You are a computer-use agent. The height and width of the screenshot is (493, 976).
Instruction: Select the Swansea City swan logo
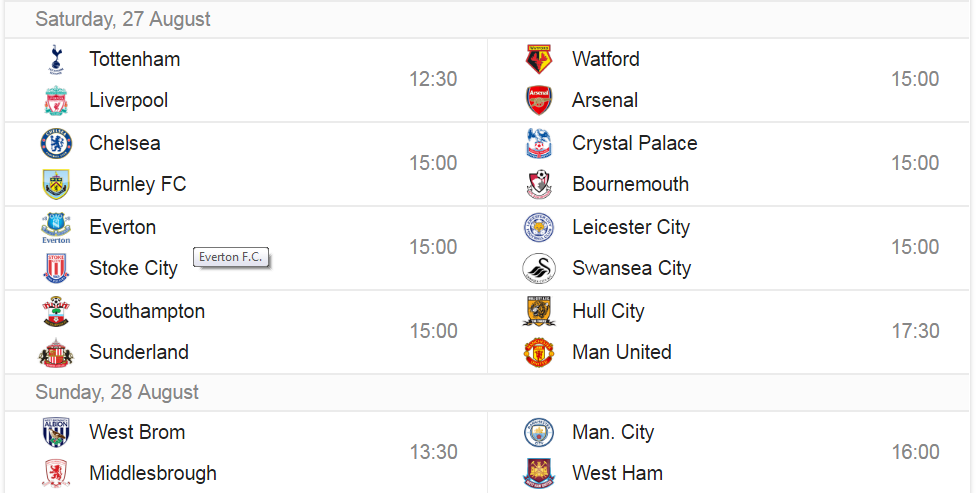pyautogui.click(x=538, y=268)
